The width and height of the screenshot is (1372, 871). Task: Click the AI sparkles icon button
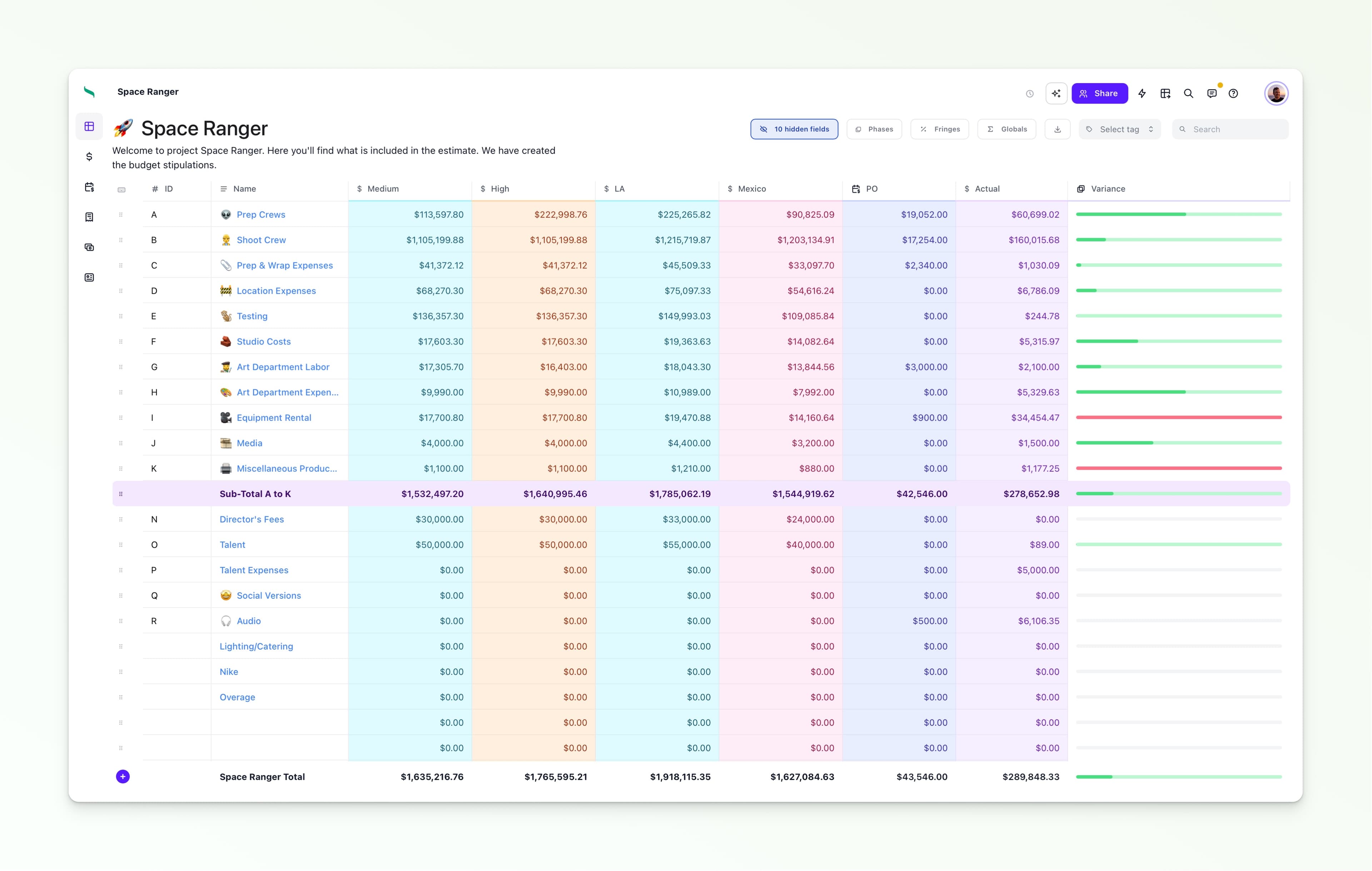coord(1056,94)
